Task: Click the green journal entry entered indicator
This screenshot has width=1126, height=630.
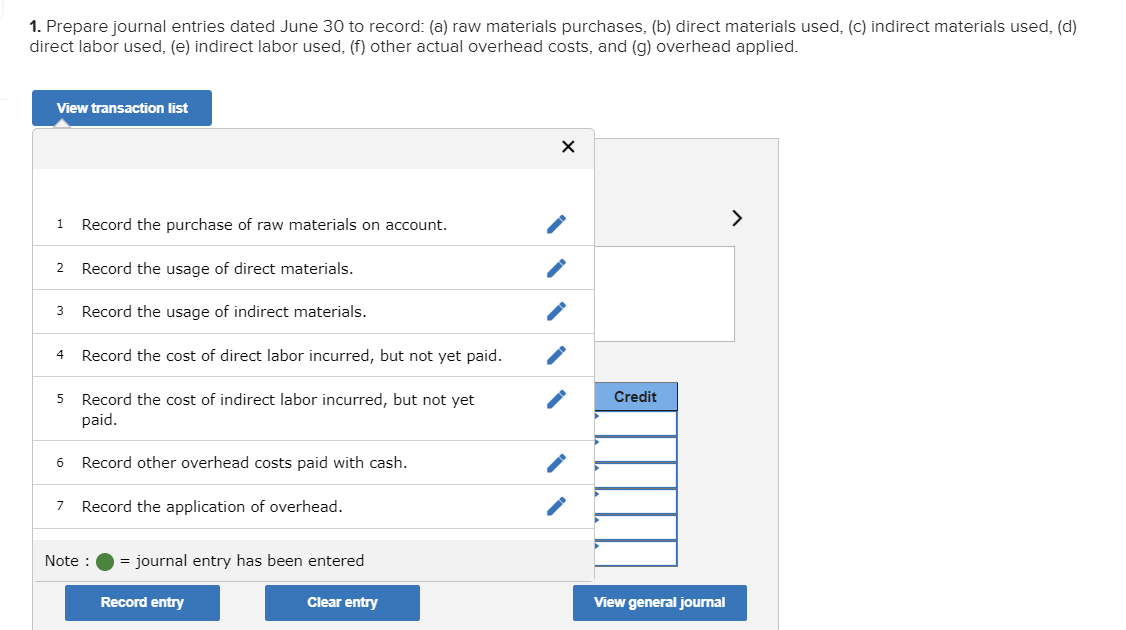Action: click(105, 562)
